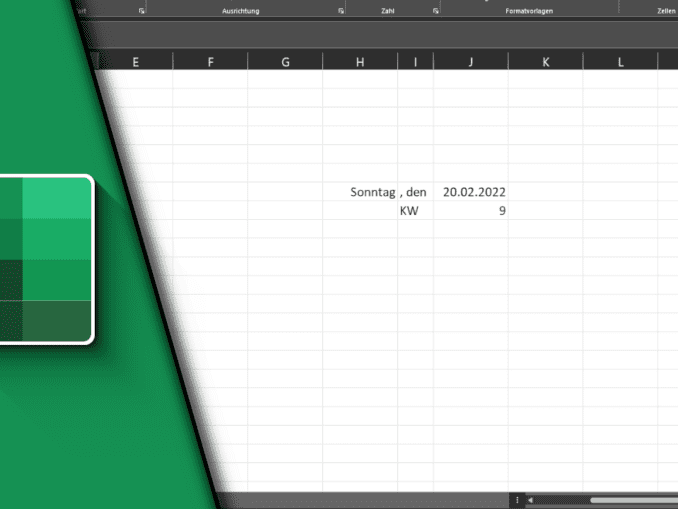Click the horizontal scrollbar left arrow
The height and width of the screenshot is (509, 678).
530,499
